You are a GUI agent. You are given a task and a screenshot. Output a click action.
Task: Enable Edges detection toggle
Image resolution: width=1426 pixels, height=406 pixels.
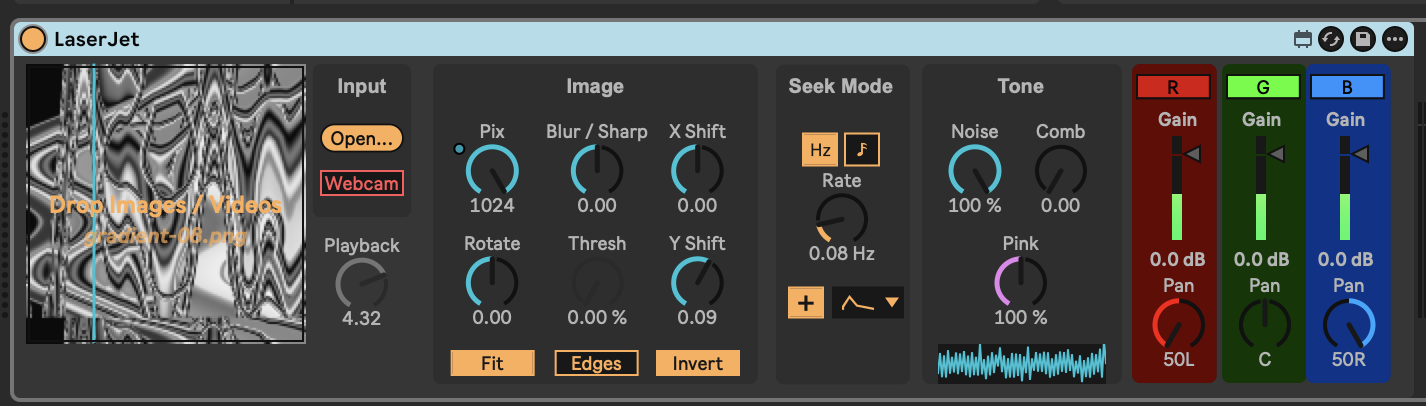(x=596, y=363)
